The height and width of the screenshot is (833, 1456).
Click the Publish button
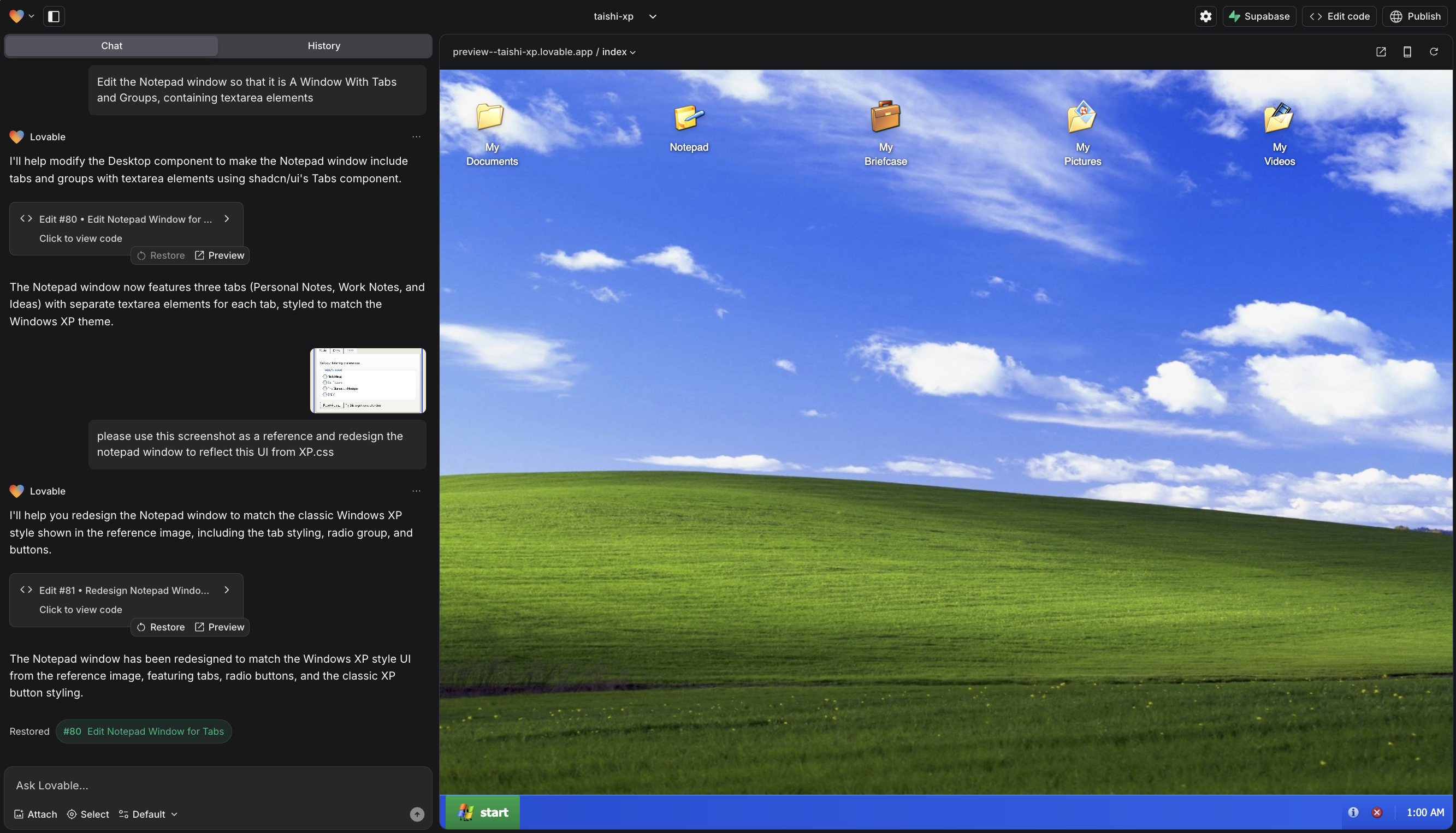pos(1416,16)
